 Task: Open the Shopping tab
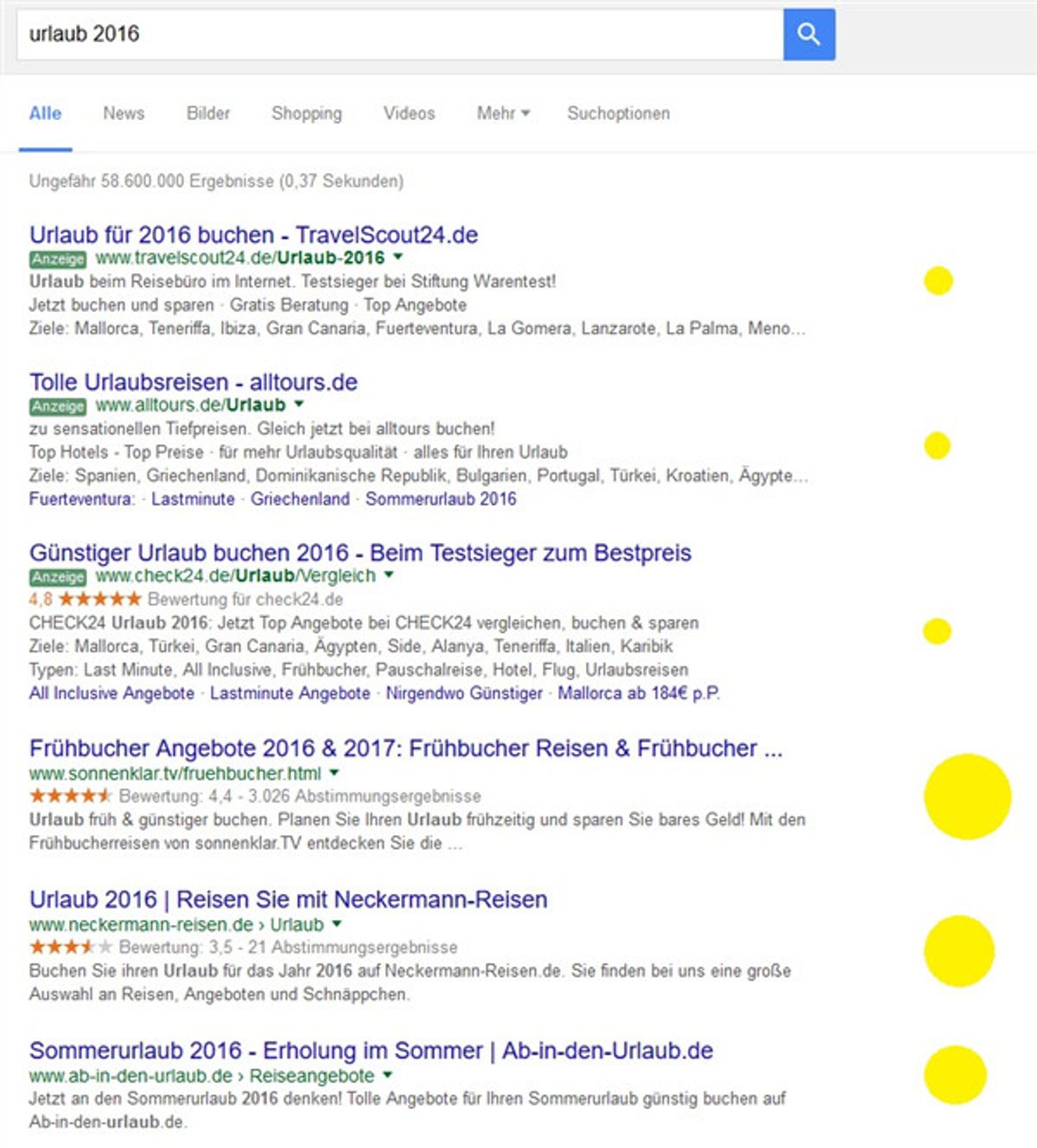[307, 113]
